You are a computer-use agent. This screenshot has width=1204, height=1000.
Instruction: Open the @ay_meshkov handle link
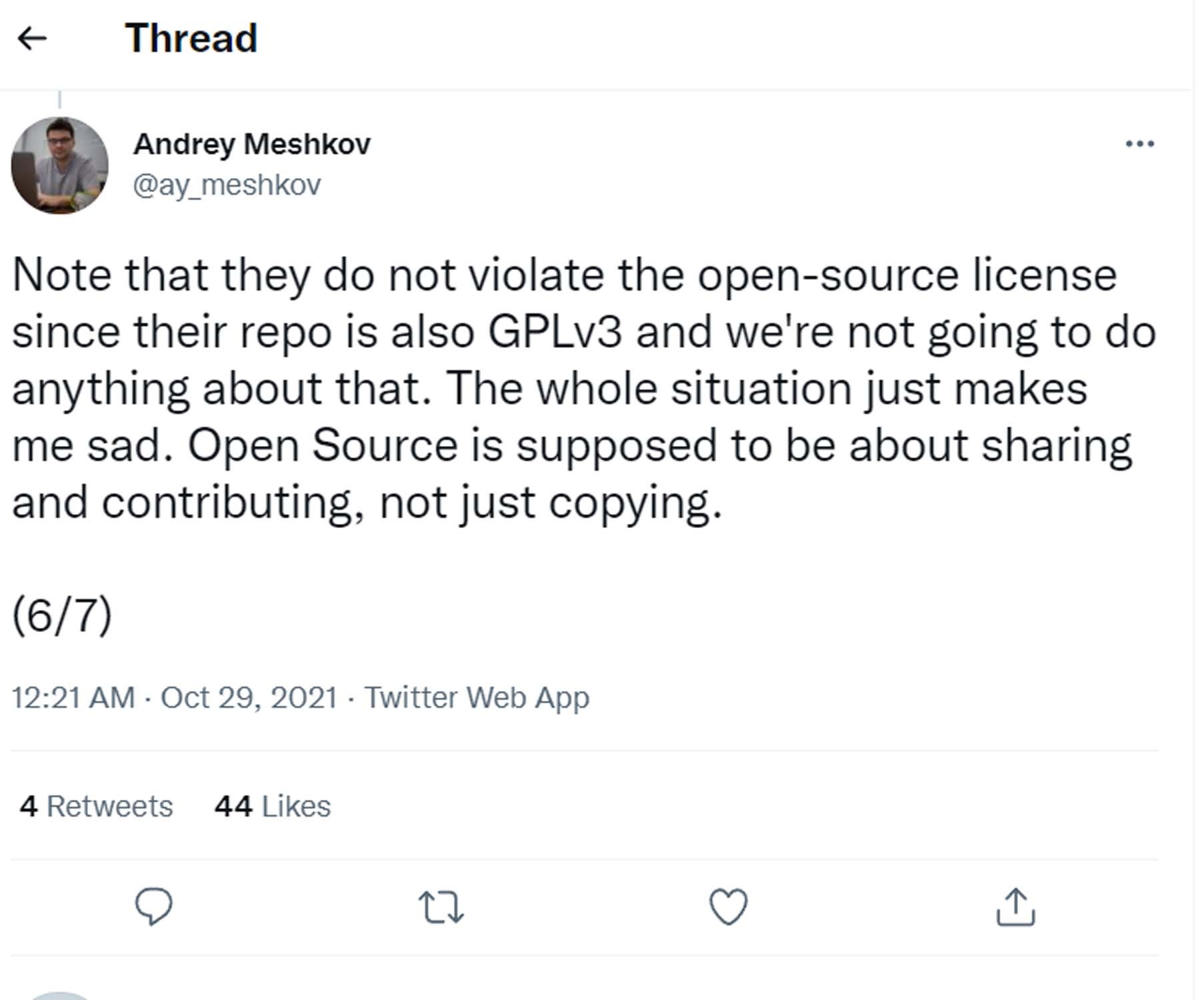coord(227,185)
